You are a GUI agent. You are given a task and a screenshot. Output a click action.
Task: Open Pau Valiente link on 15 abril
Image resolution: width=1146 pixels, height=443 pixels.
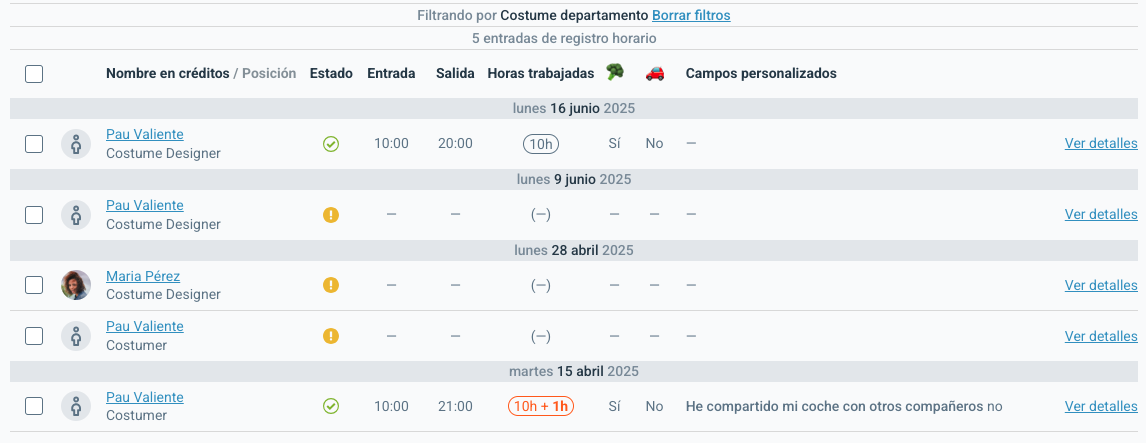coord(145,397)
